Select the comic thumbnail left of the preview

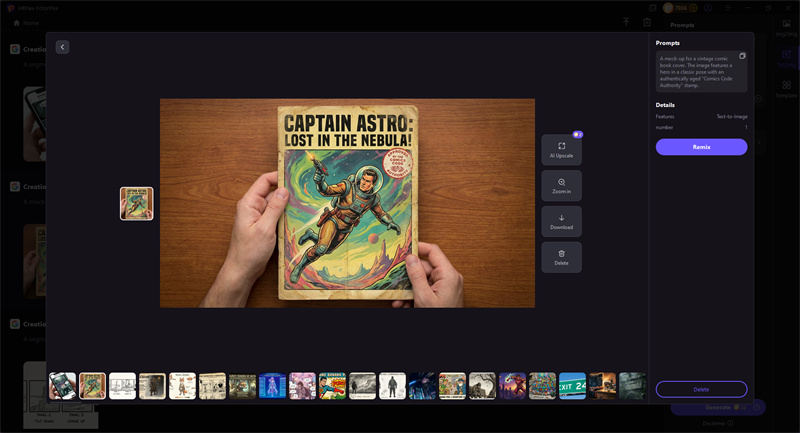click(137, 203)
